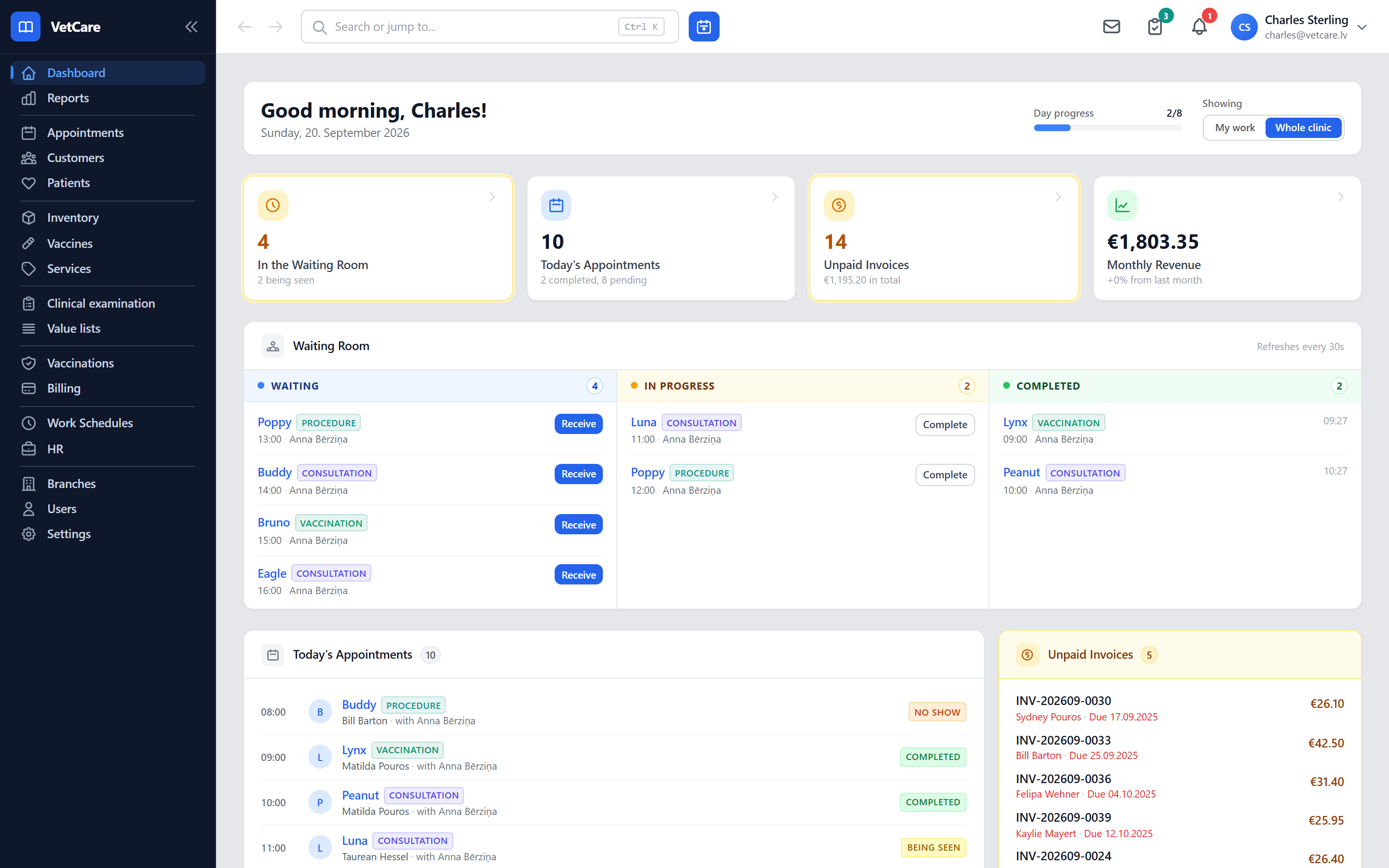
Task: Open invoice INV-202609-0030
Action: pos(1063,701)
